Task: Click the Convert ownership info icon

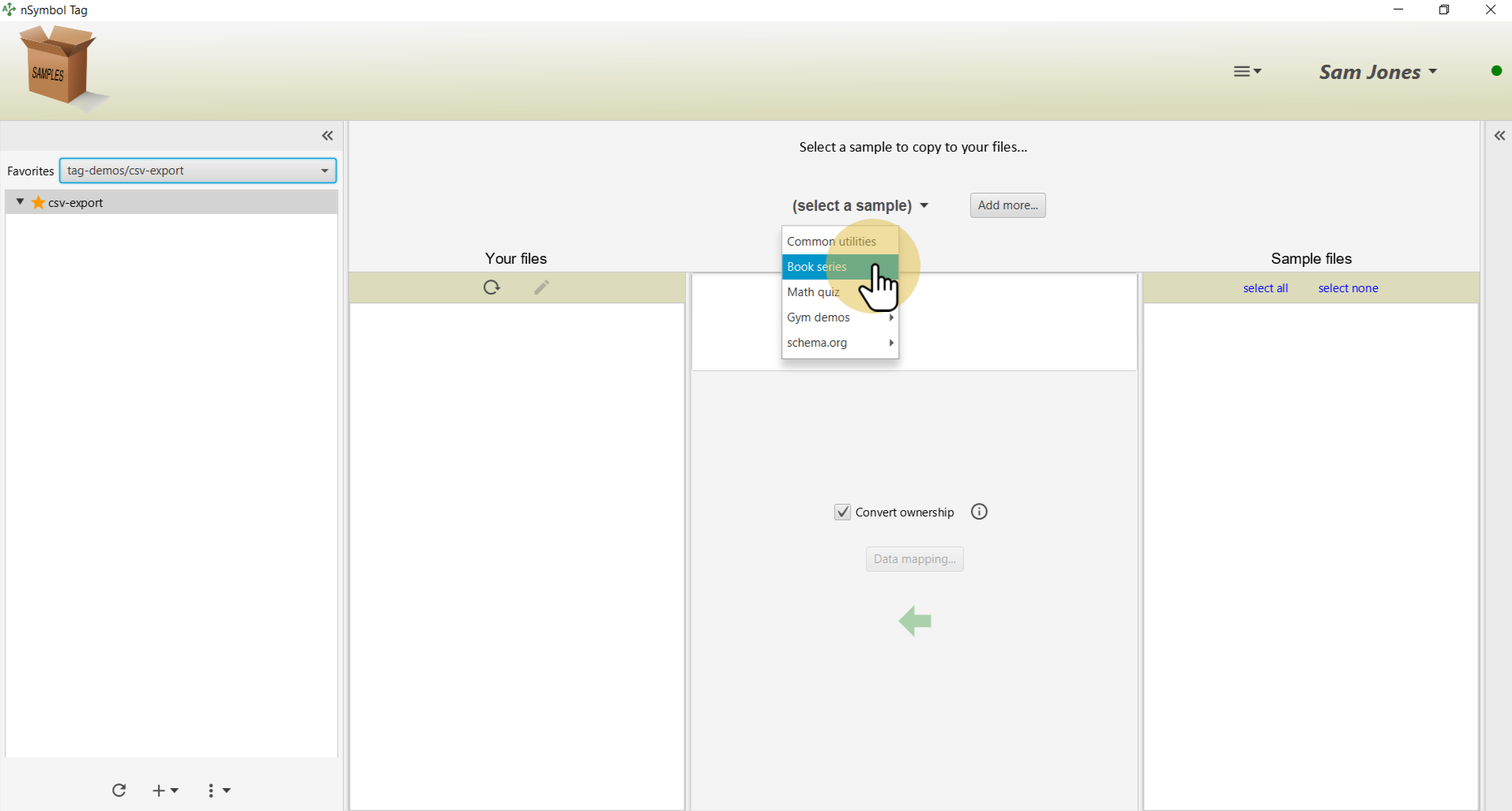Action: pyautogui.click(x=980, y=512)
